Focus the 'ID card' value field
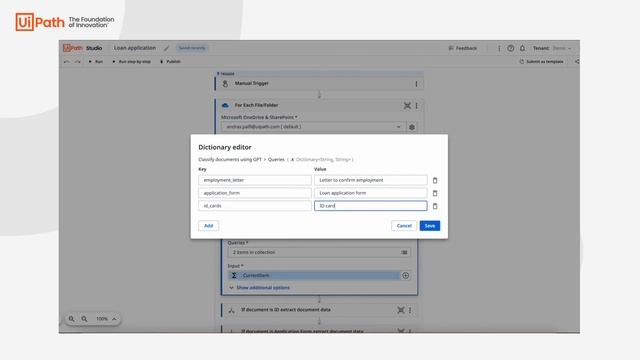 click(x=371, y=206)
